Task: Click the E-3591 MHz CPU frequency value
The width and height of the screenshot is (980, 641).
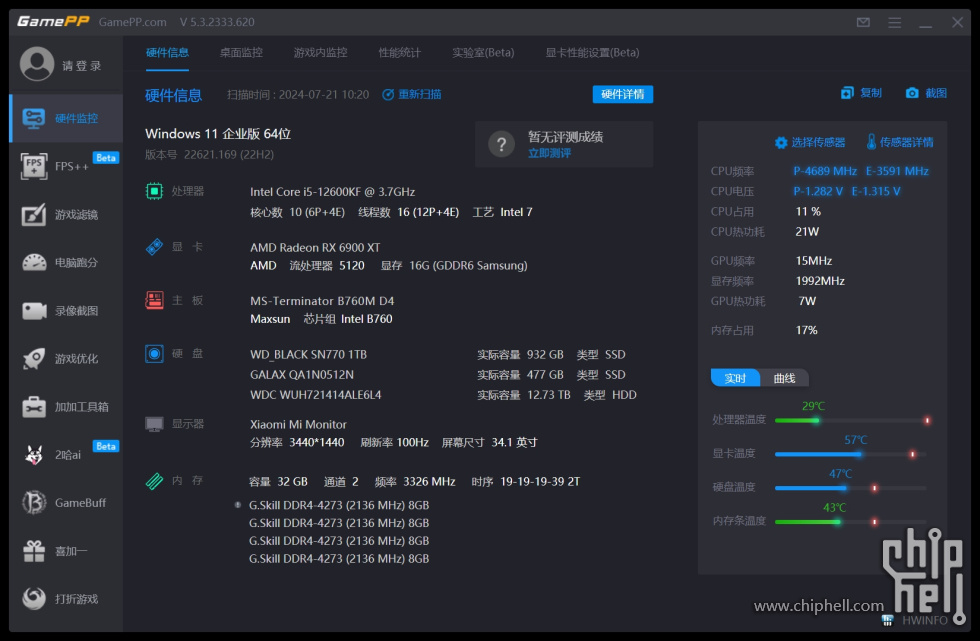Action: pyautogui.click(x=897, y=171)
